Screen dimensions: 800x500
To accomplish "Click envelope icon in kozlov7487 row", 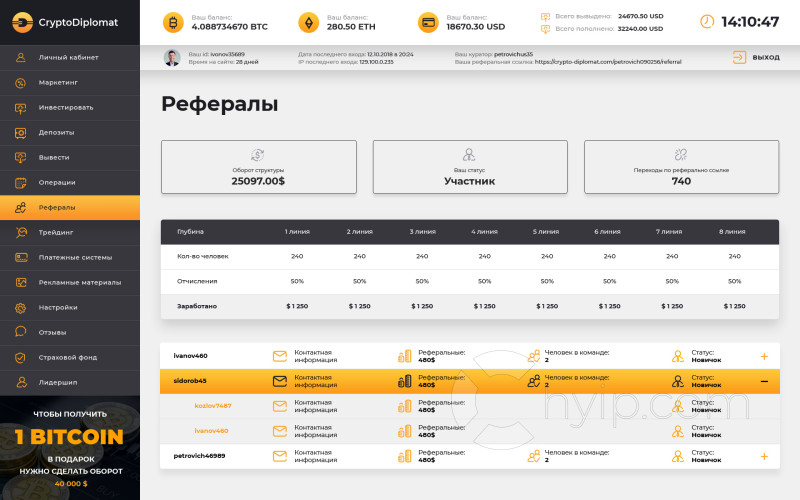I will (x=280, y=406).
